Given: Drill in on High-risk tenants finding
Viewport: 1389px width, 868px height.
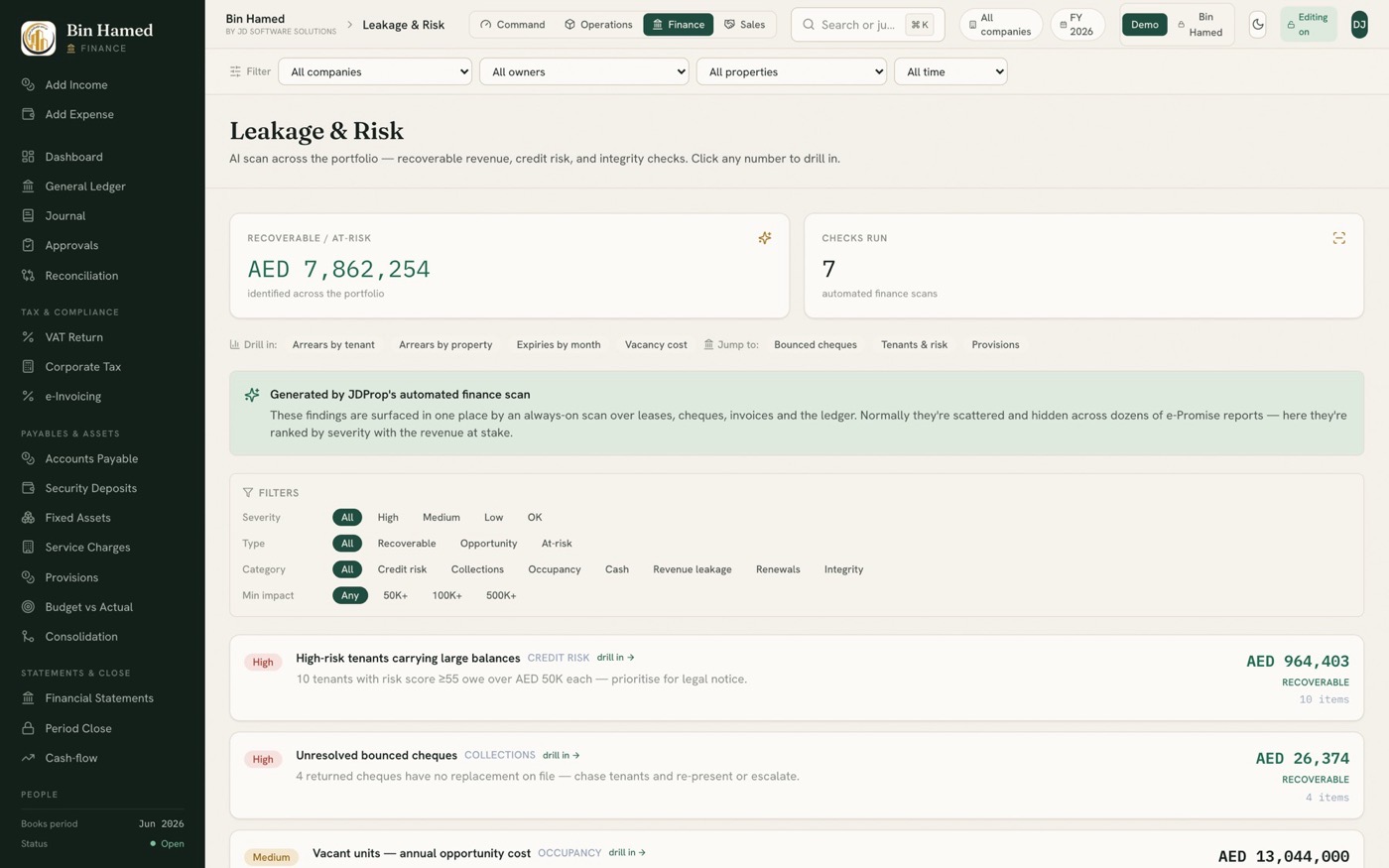Looking at the screenshot, I should pos(615,658).
